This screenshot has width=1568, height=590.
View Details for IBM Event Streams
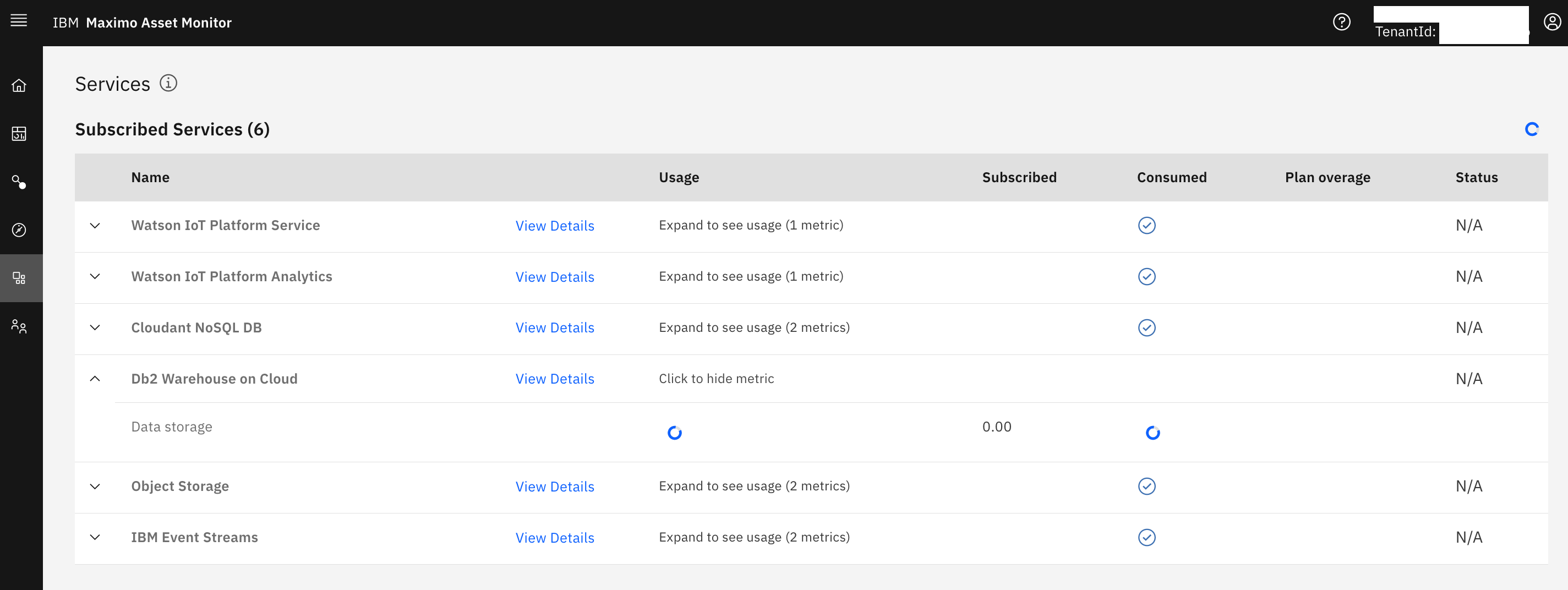coord(555,538)
